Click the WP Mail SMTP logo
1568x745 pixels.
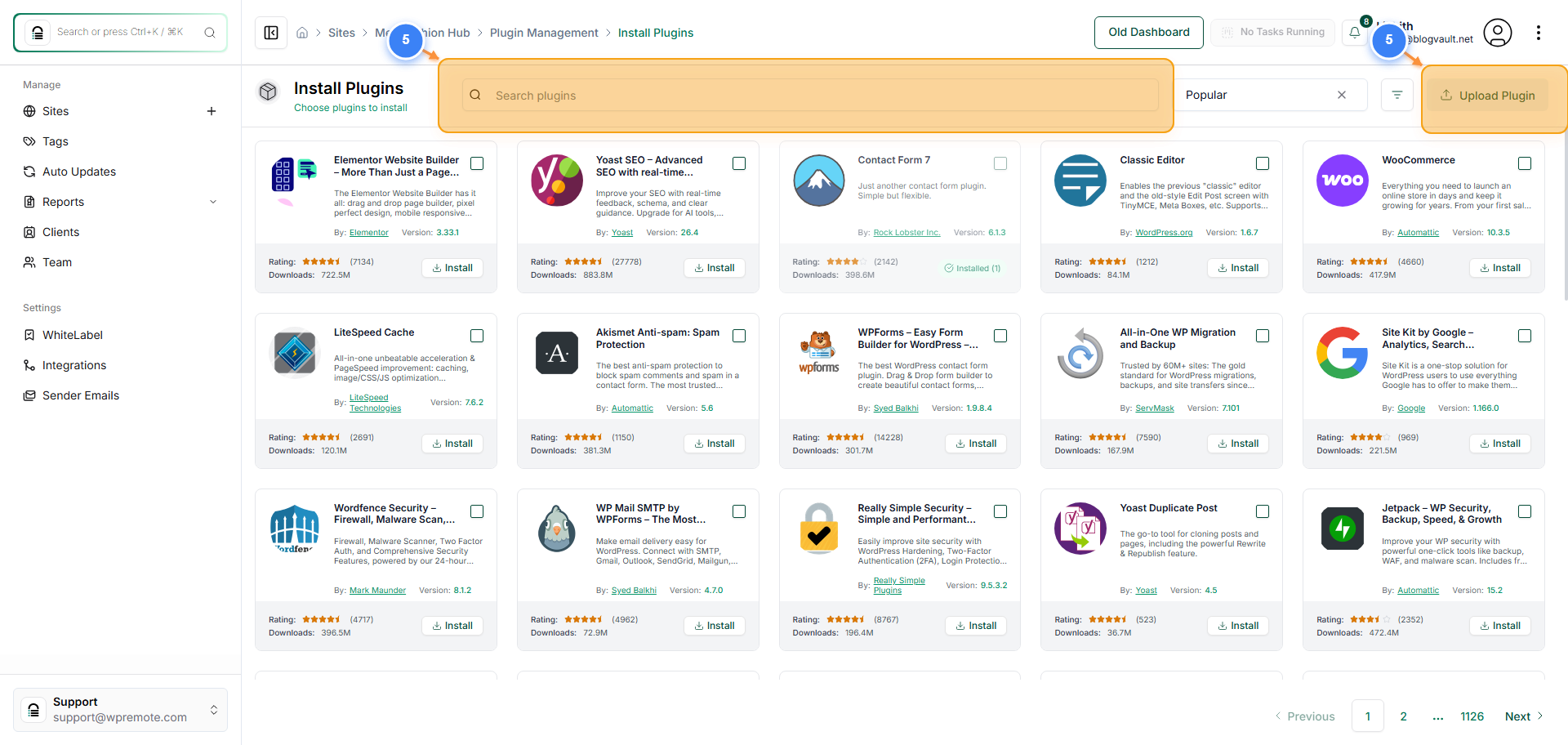(557, 529)
